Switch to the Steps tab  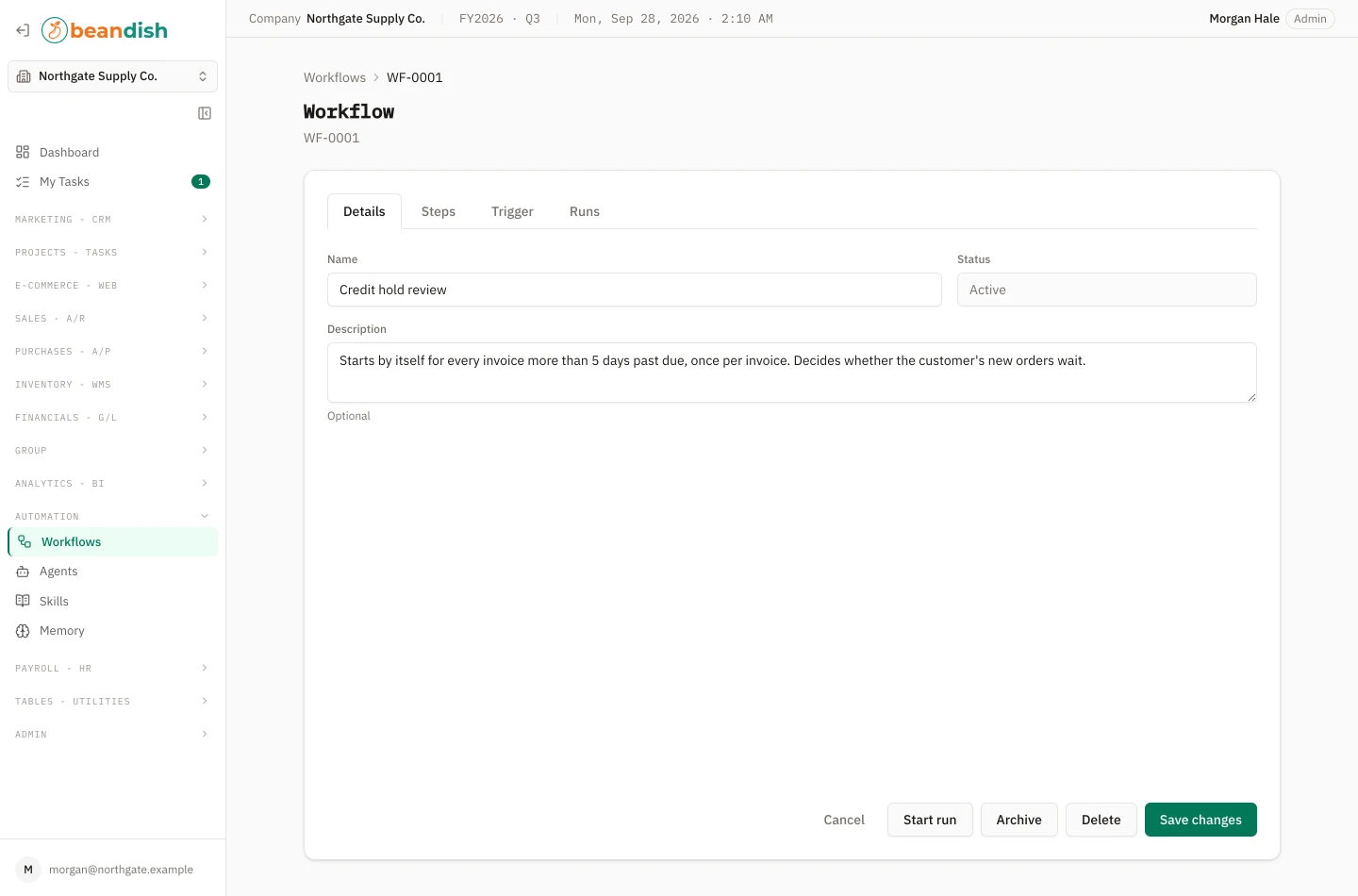pyautogui.click(x=439, y=211)
